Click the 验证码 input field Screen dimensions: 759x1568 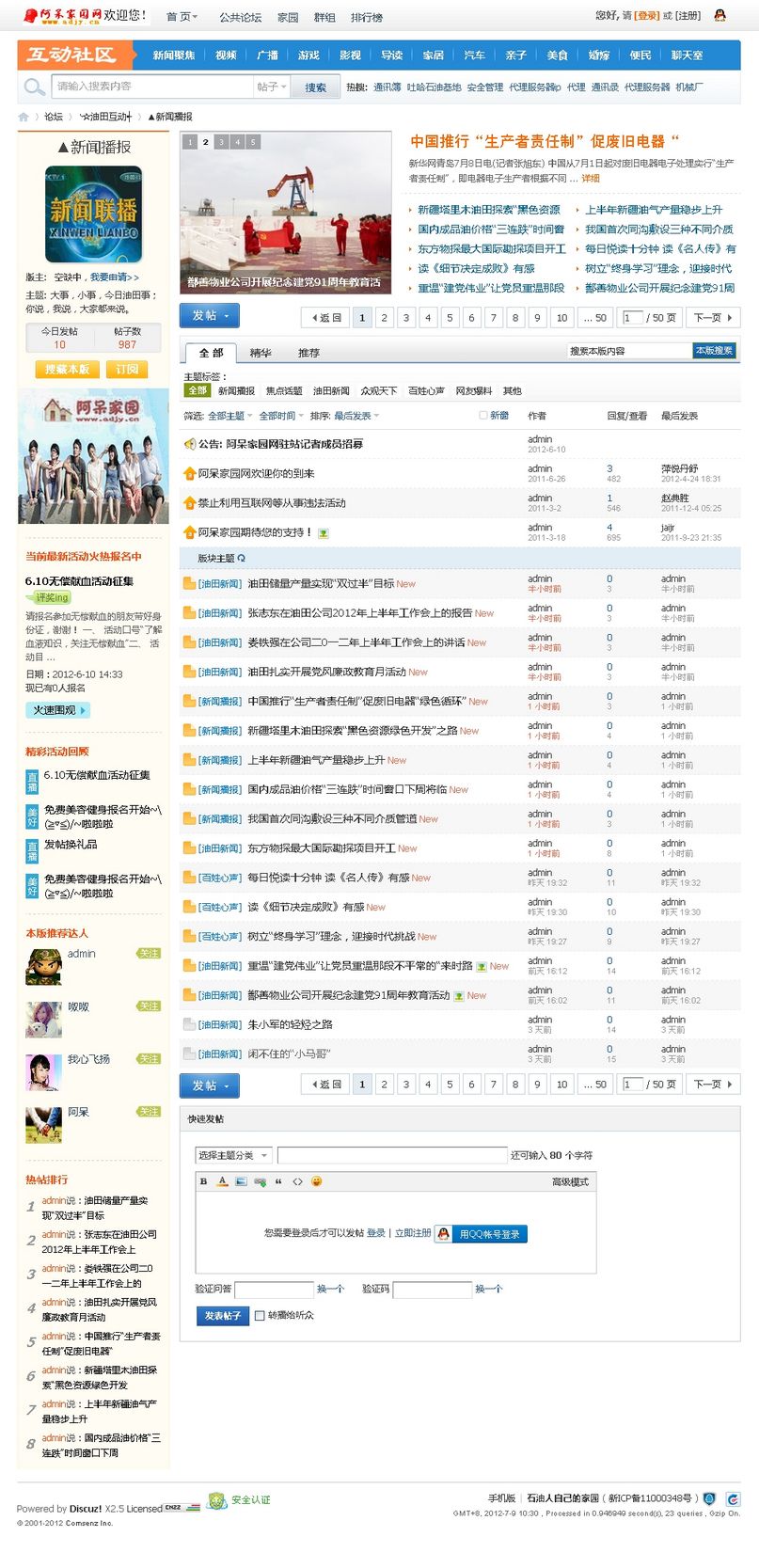(x=432, y=1289)
